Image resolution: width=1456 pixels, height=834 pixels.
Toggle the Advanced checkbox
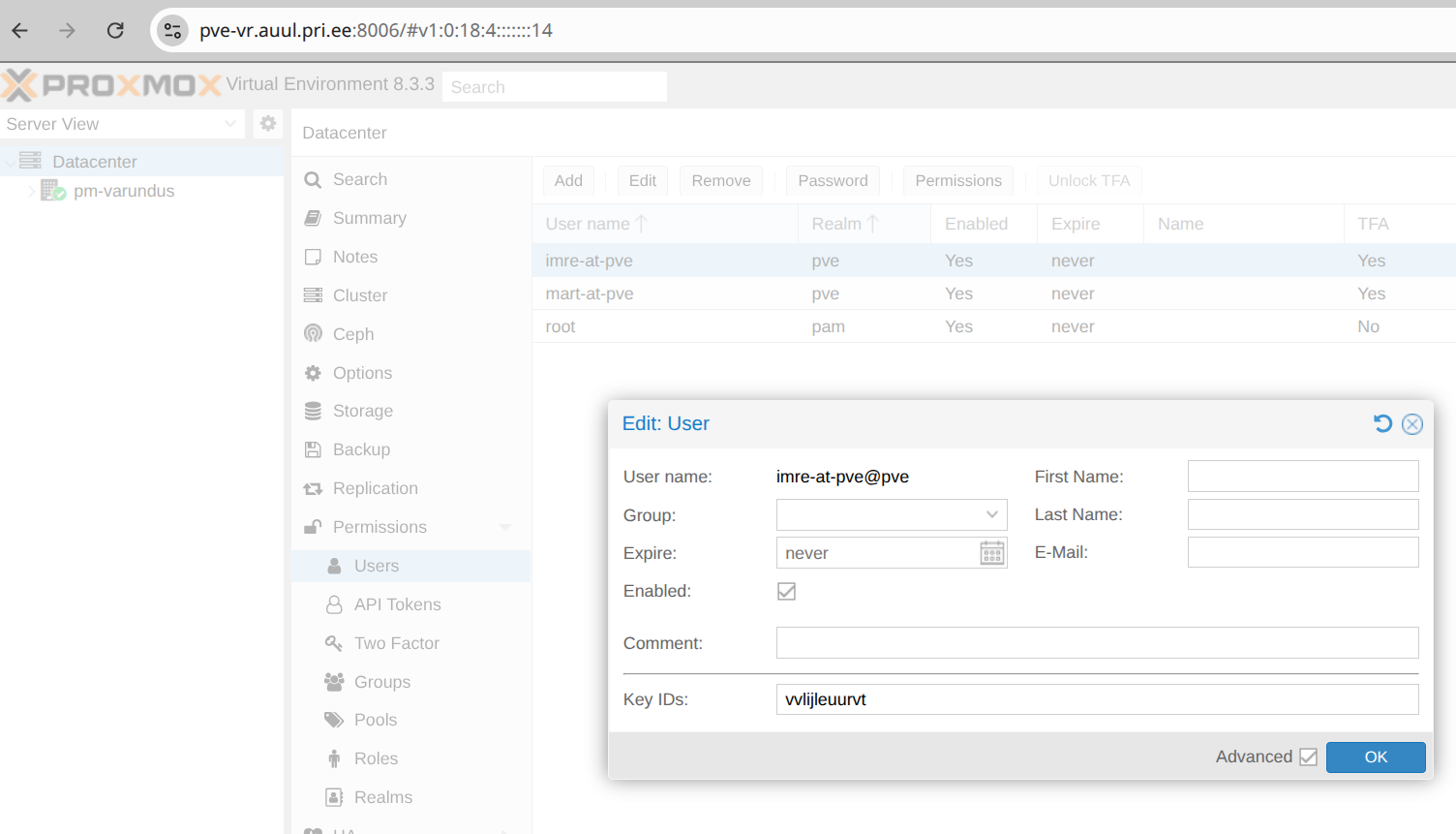pos(1308,757)
